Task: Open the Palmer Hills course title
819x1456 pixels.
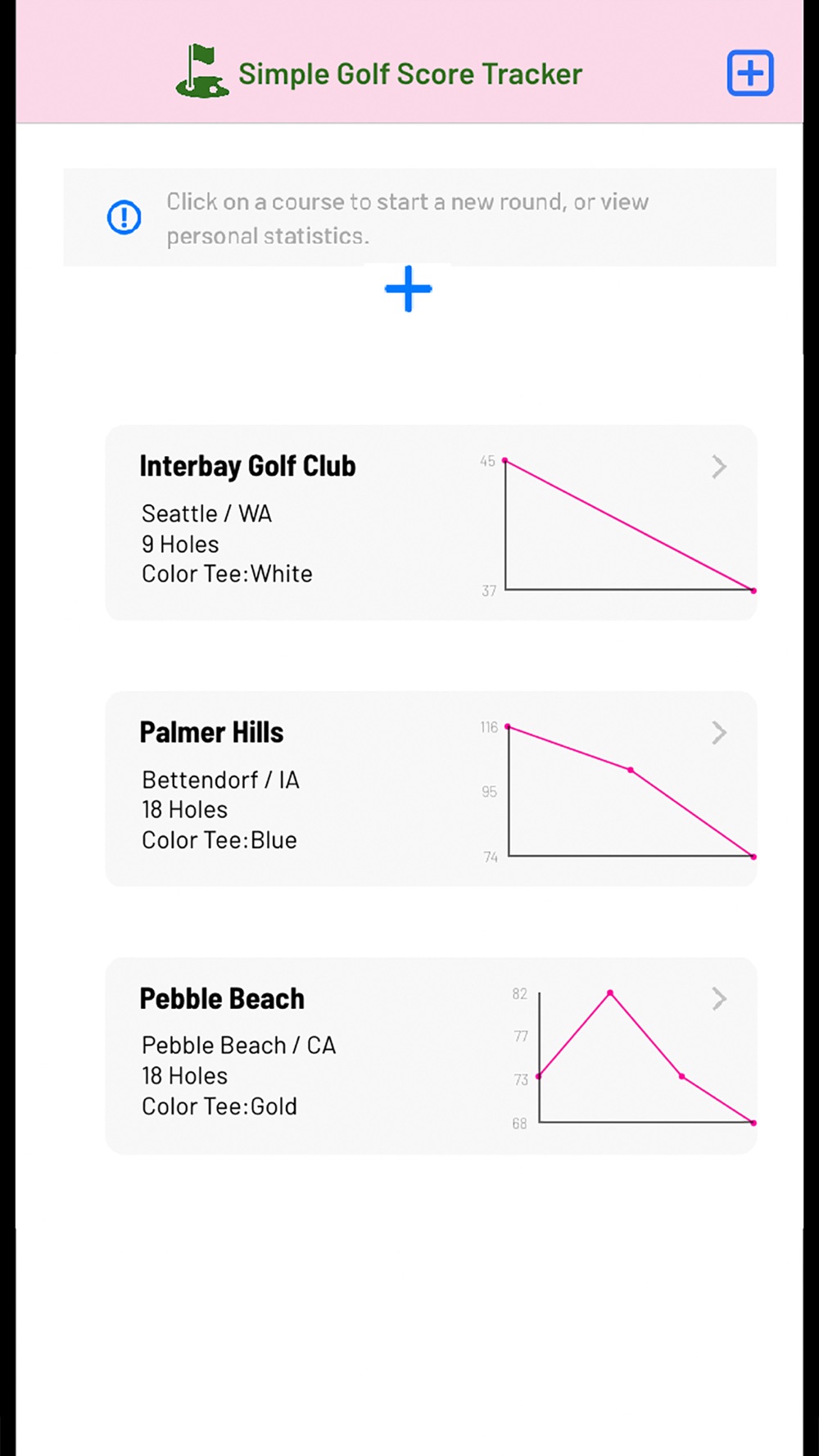Action: coord(211,732)
